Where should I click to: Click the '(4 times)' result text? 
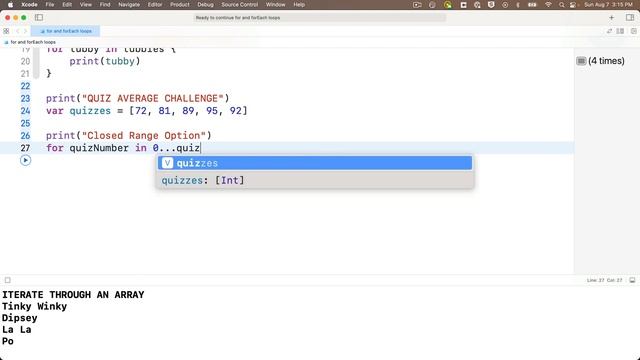606,61
